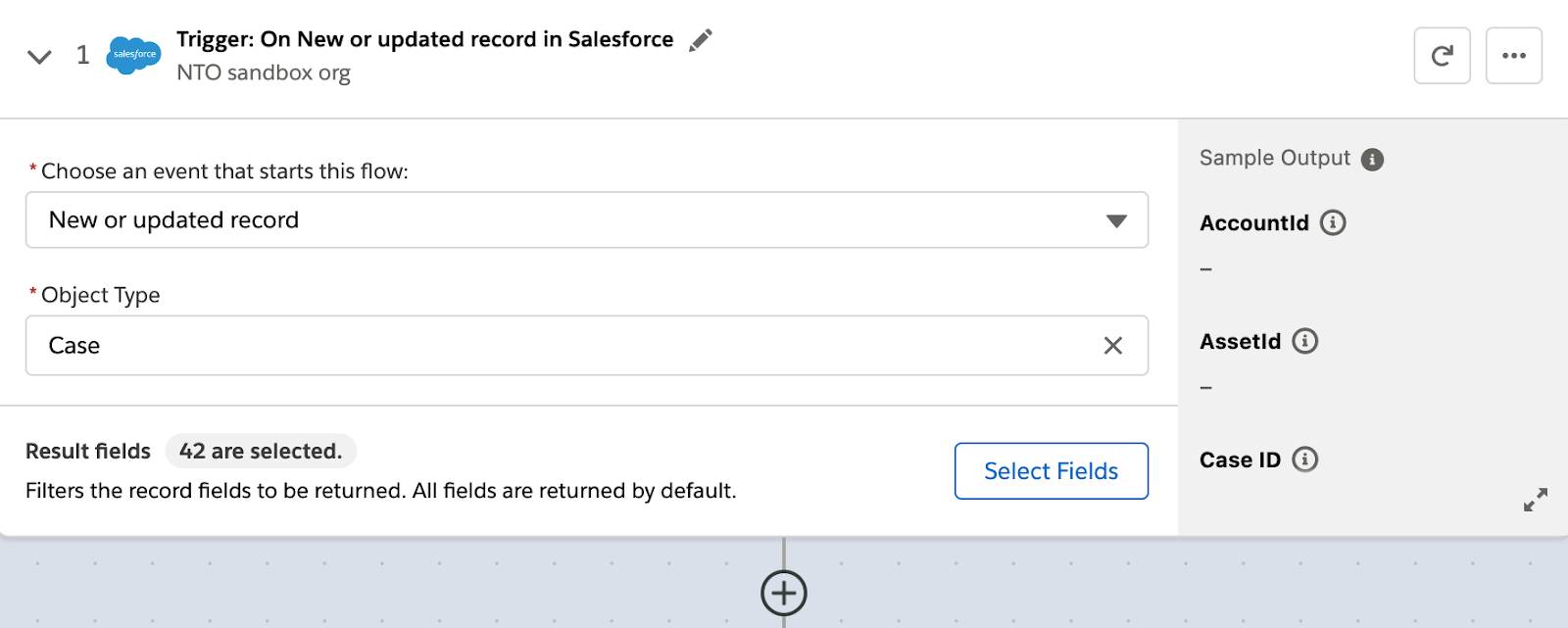This screenshot has height=628, width=1568.
Task: Click the Salesforce cloud logo icon
Action: (133, 55)
